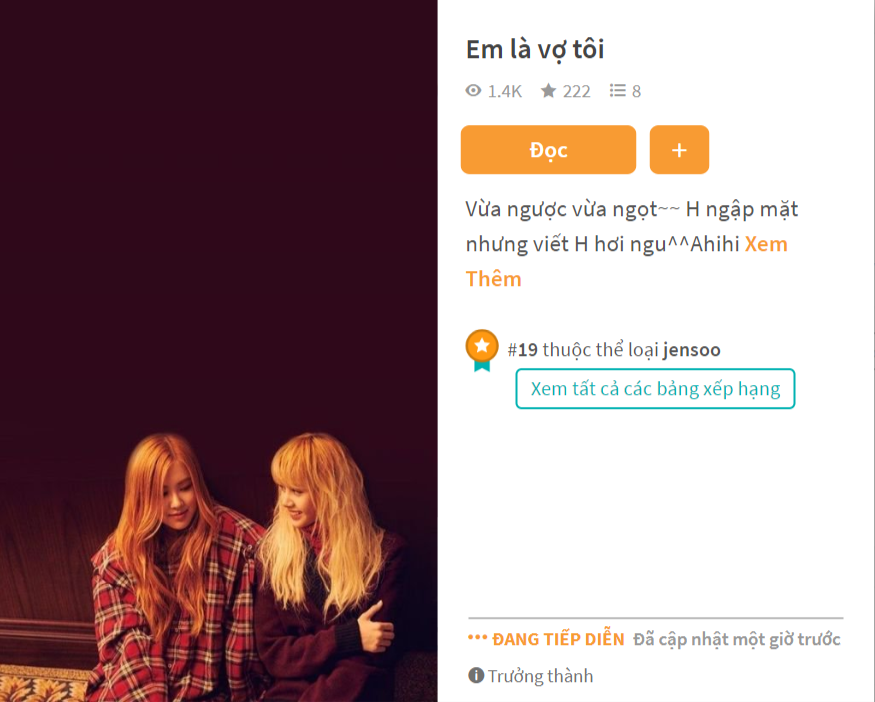The height and width of the screenshot is (702, 875).
Task: Click the Trưởng thành info icon
Action: click(476, 675)
